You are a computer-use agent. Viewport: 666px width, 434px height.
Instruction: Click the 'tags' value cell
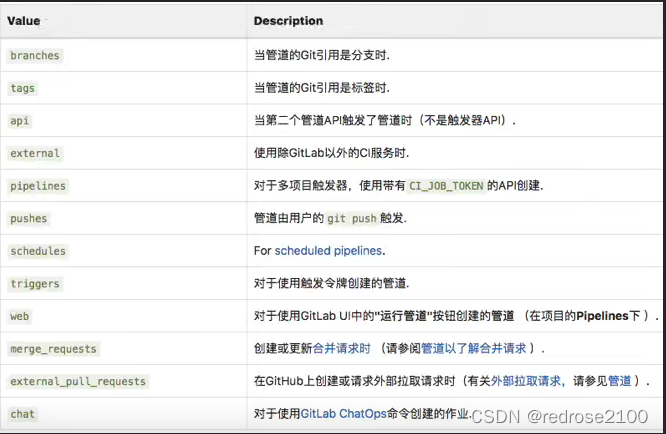pos(23,88)
